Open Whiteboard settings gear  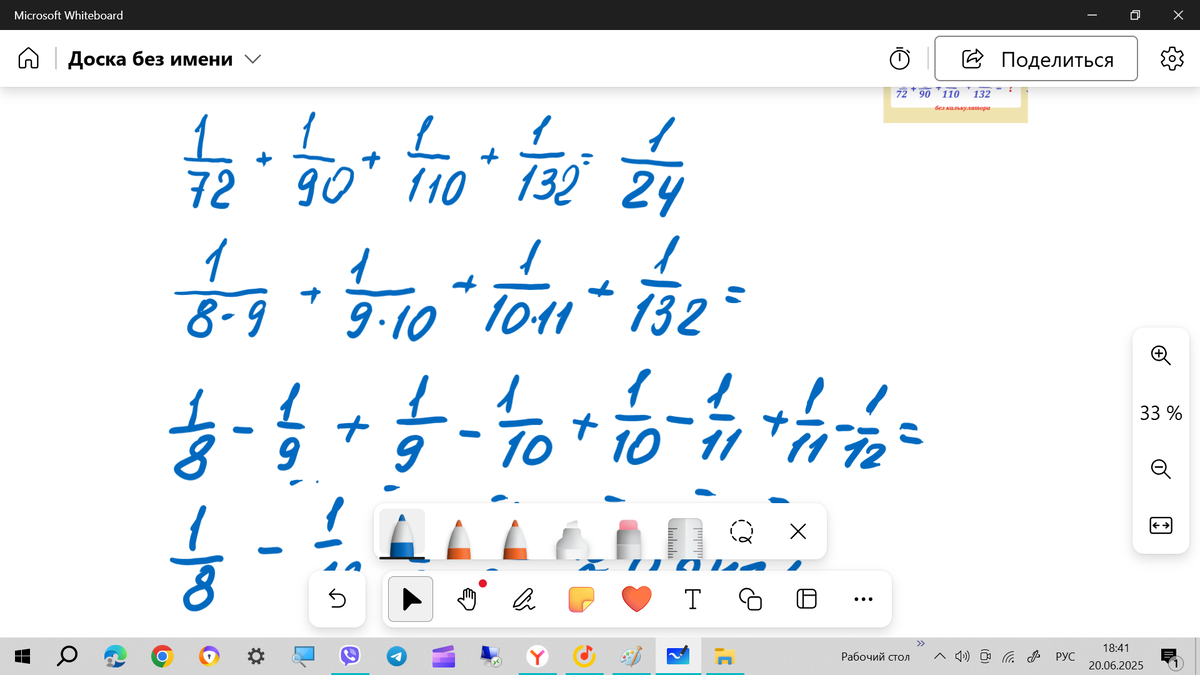coord(1171,59)
